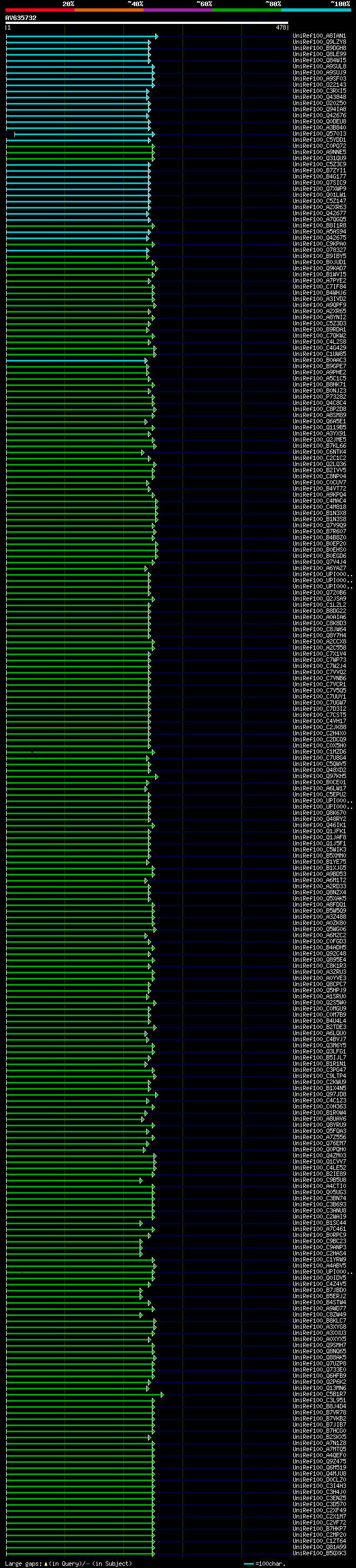The width and height of the screenshot is (356, 1568).
Task: Select hit UniRef100_Q9SMH7
Action: [319, 1345]
